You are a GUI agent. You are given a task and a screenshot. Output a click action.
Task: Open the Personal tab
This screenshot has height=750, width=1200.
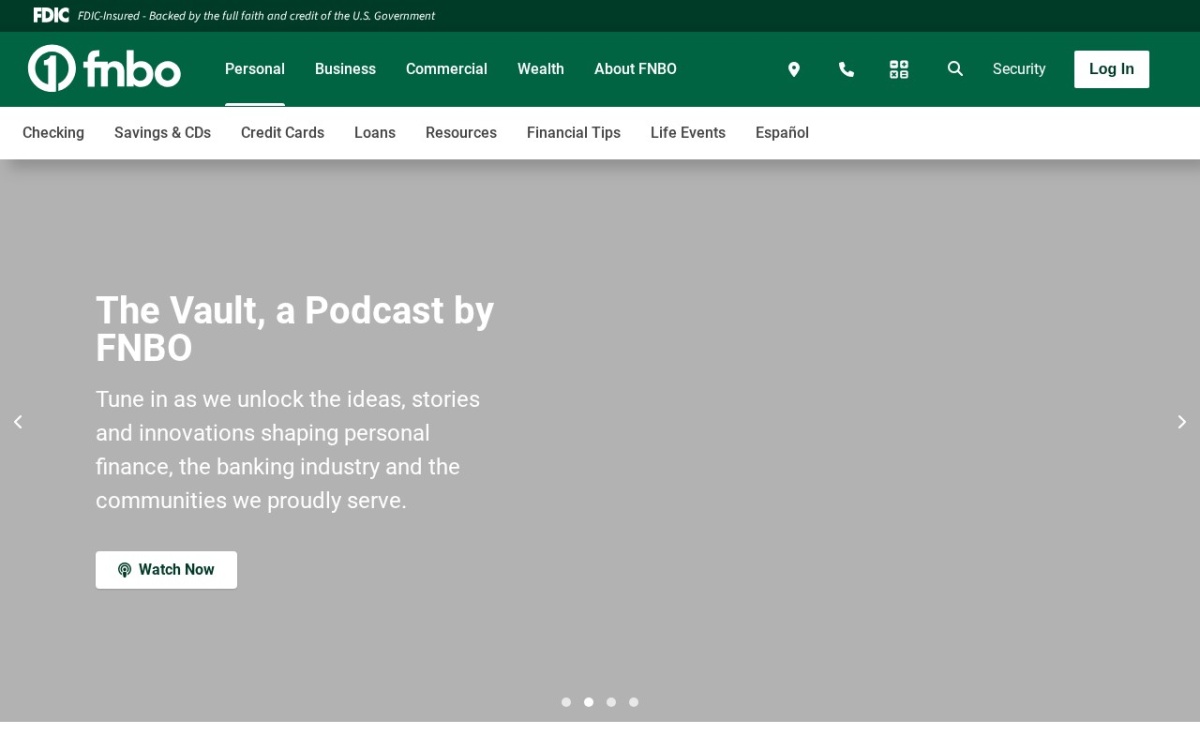pos(255,69)
